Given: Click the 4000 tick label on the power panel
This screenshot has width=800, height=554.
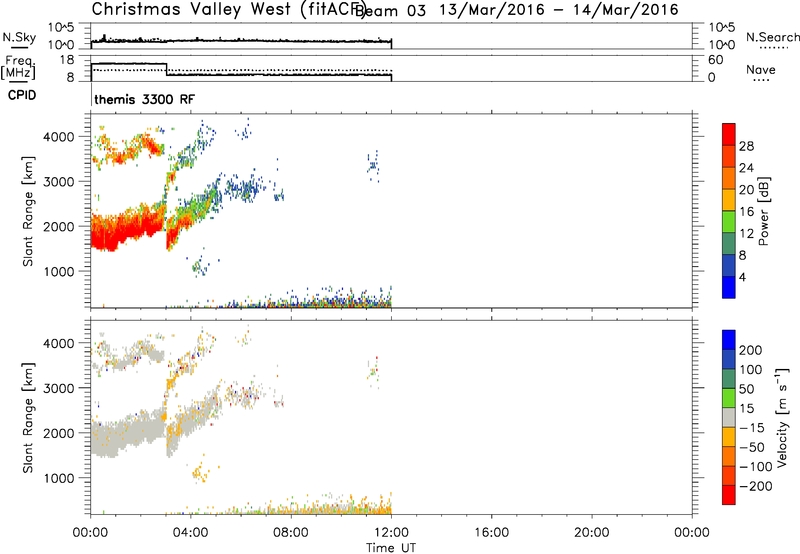Looking at the screenshot, I should [59, 137].
